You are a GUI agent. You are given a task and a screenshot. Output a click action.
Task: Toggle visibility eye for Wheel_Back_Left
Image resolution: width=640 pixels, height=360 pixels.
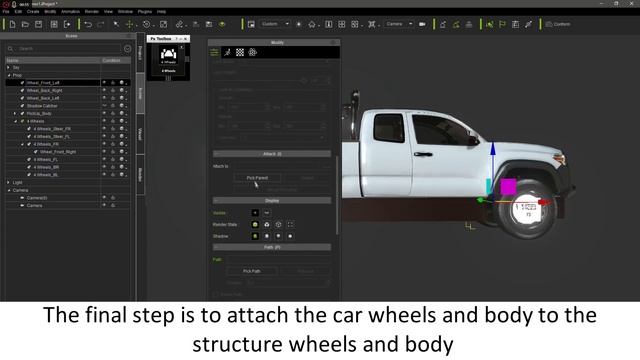point(104,98)
